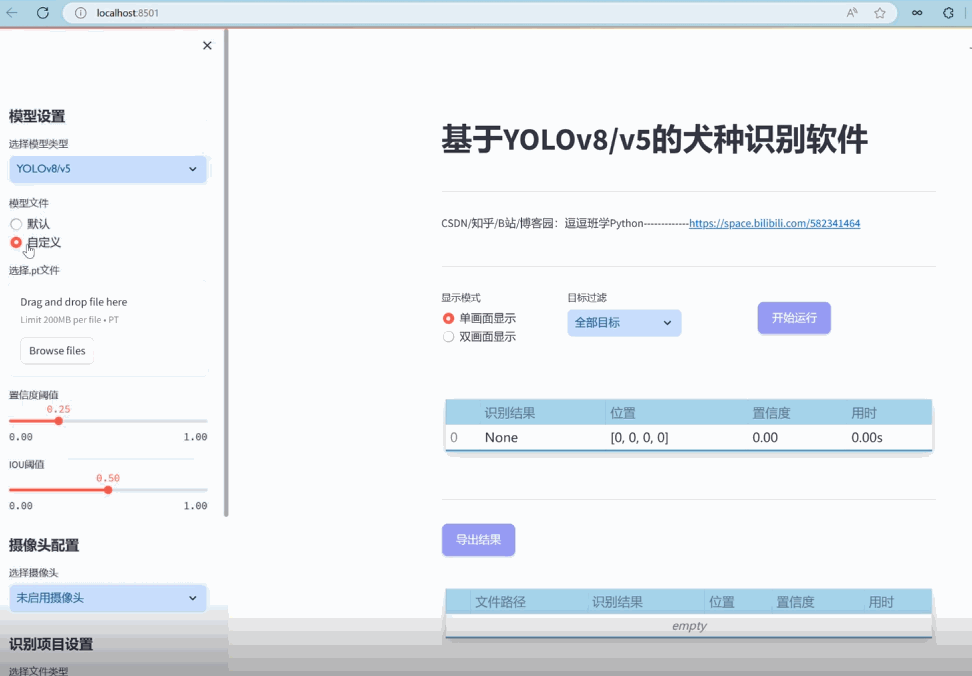Click Browse files to upload a model

[x=56, y=350]
